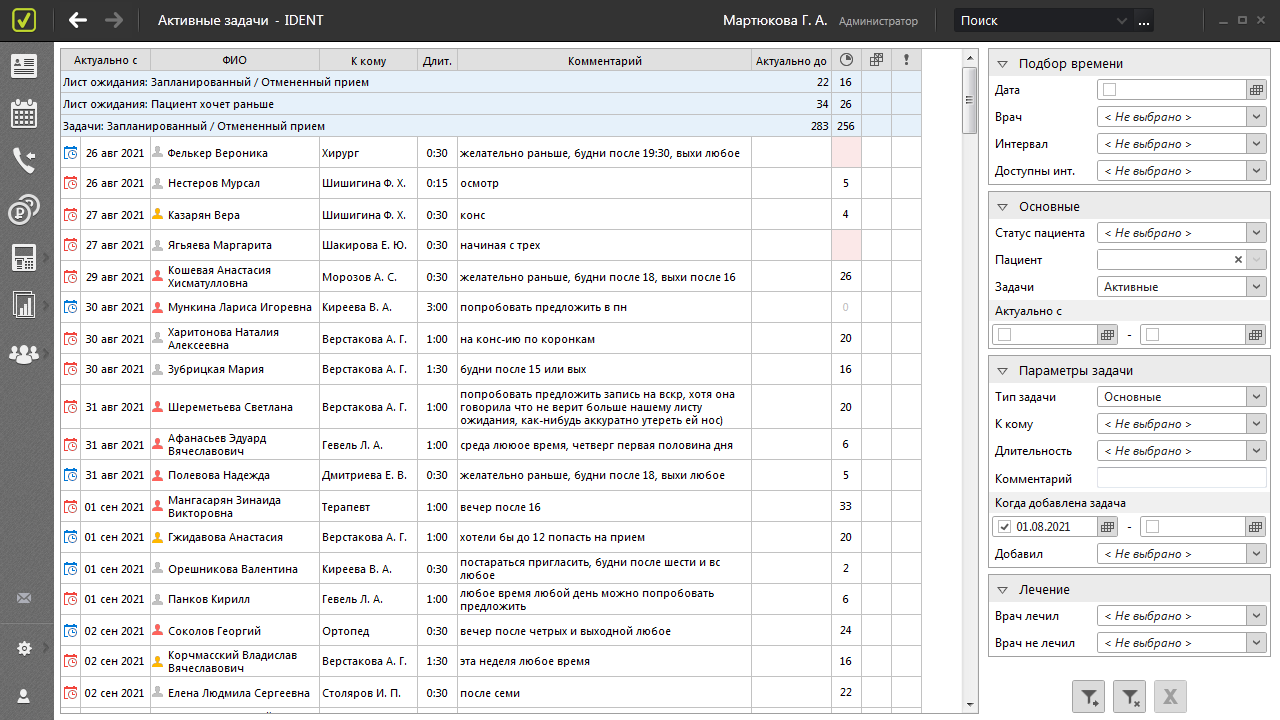Enable the Дата checkbox

click(1109, 90)
